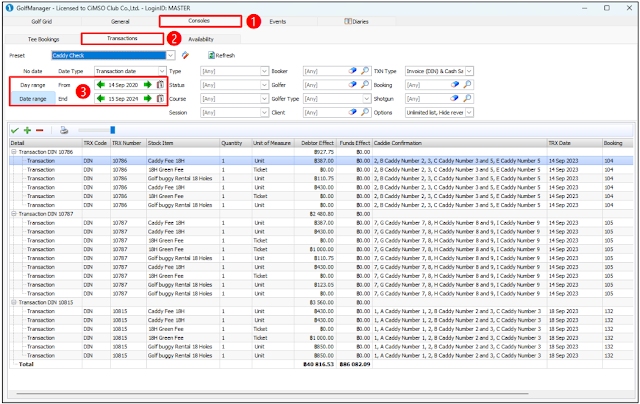
Task: Clear the Booker filter with eraser icon
Action: (353, 71)
